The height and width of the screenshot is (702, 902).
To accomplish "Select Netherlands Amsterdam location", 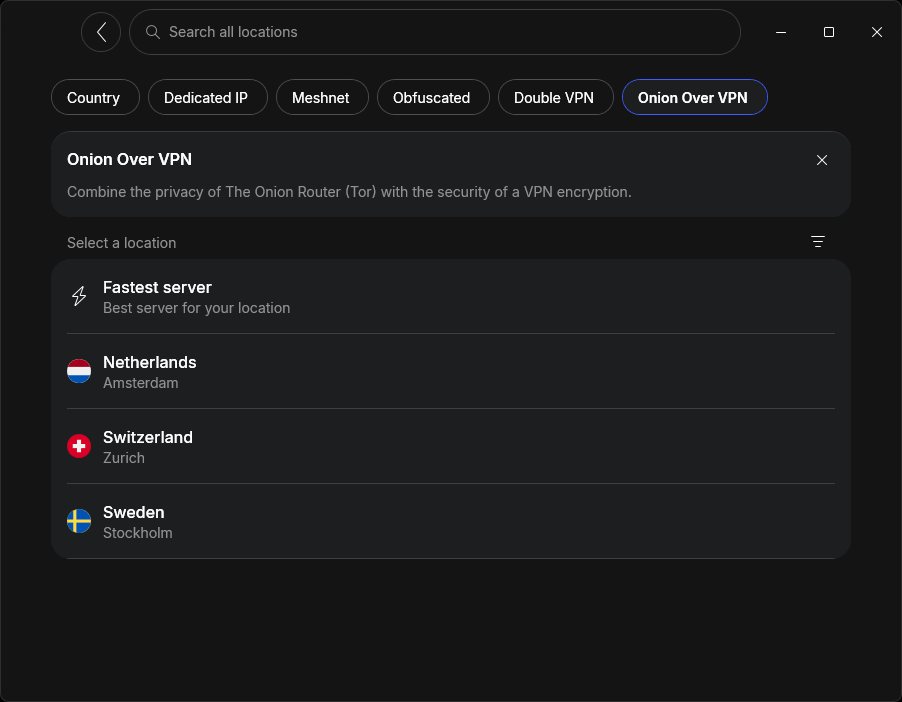I will click(450, 371).
